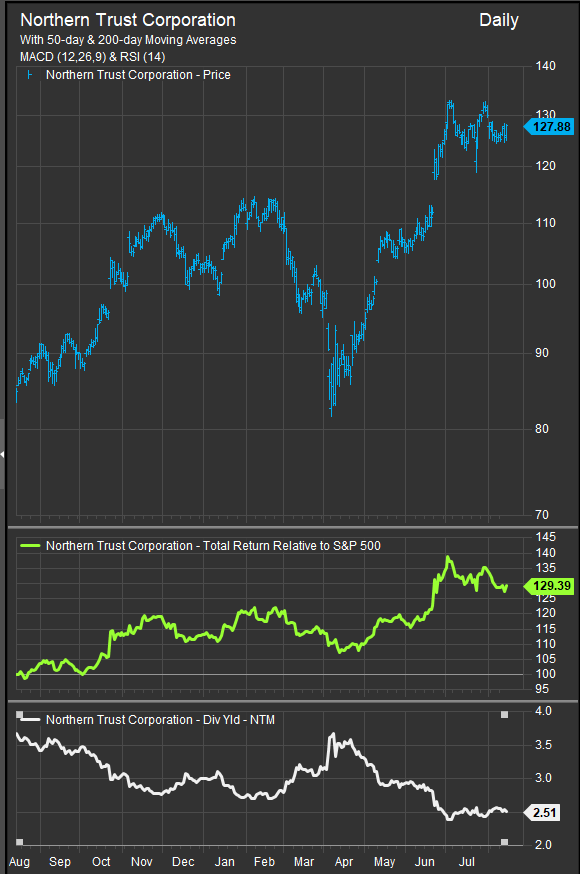This screenshot has width=580, height=874.
Task: Click the Dec label on the time axis
Action: point(183,862)
